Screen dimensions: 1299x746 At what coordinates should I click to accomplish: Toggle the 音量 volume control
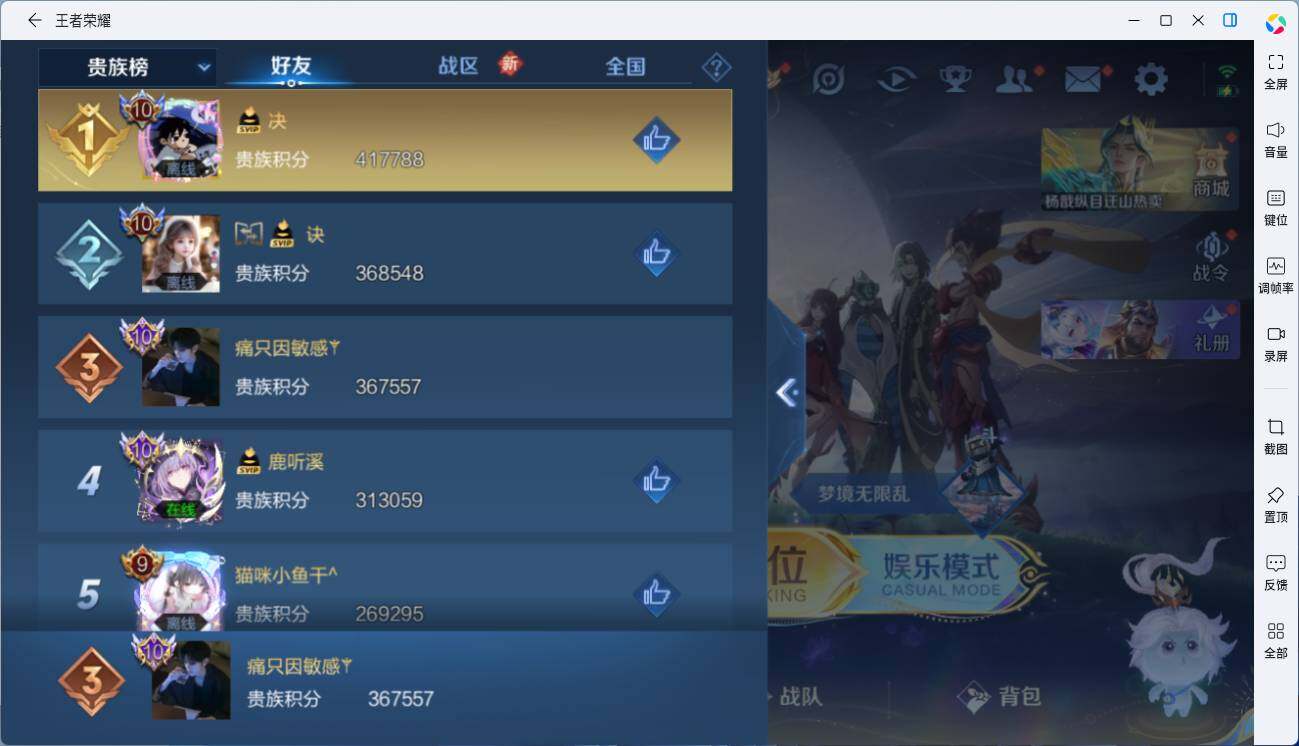point(1275,140)
